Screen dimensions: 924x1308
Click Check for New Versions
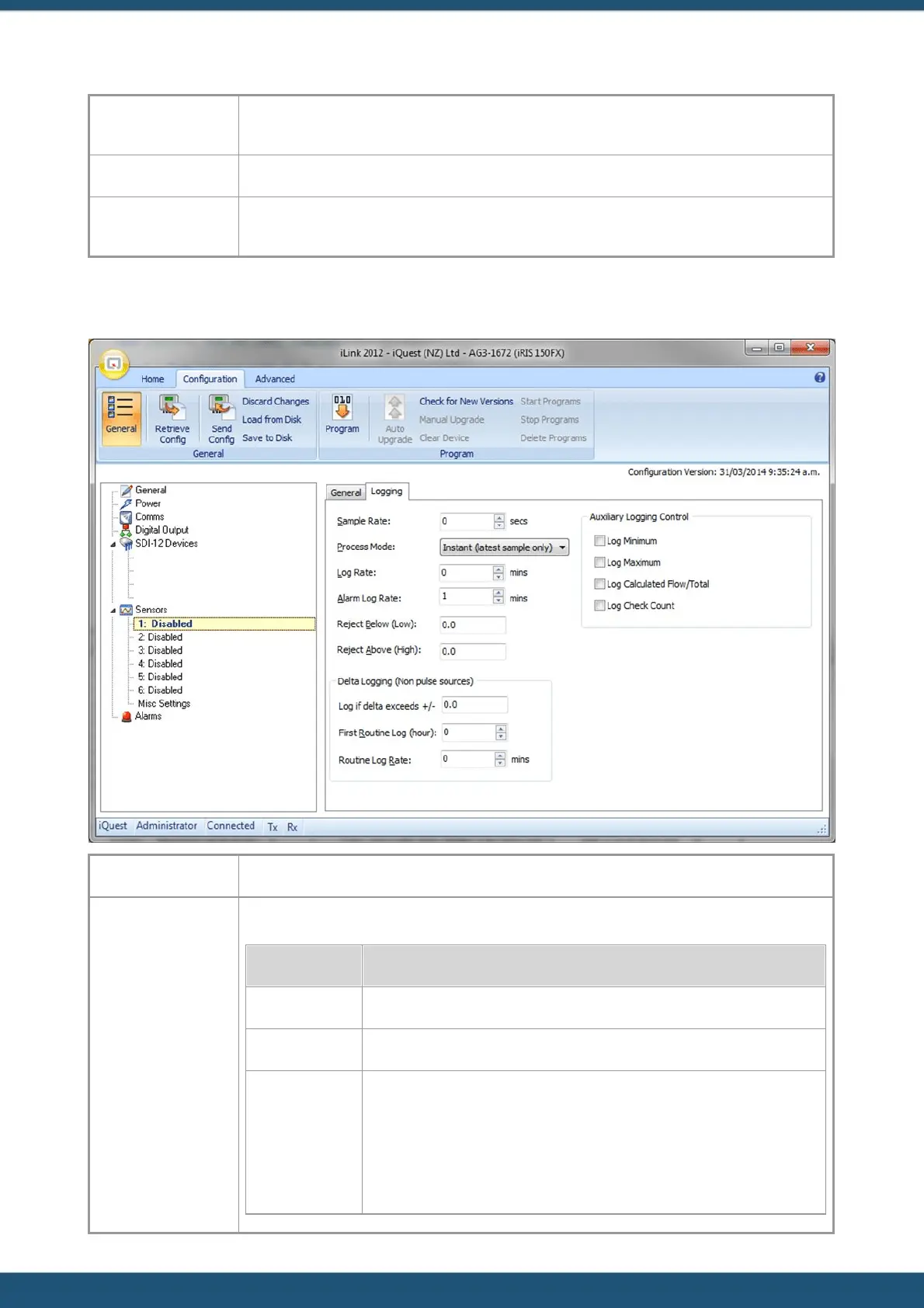[466, 402]
